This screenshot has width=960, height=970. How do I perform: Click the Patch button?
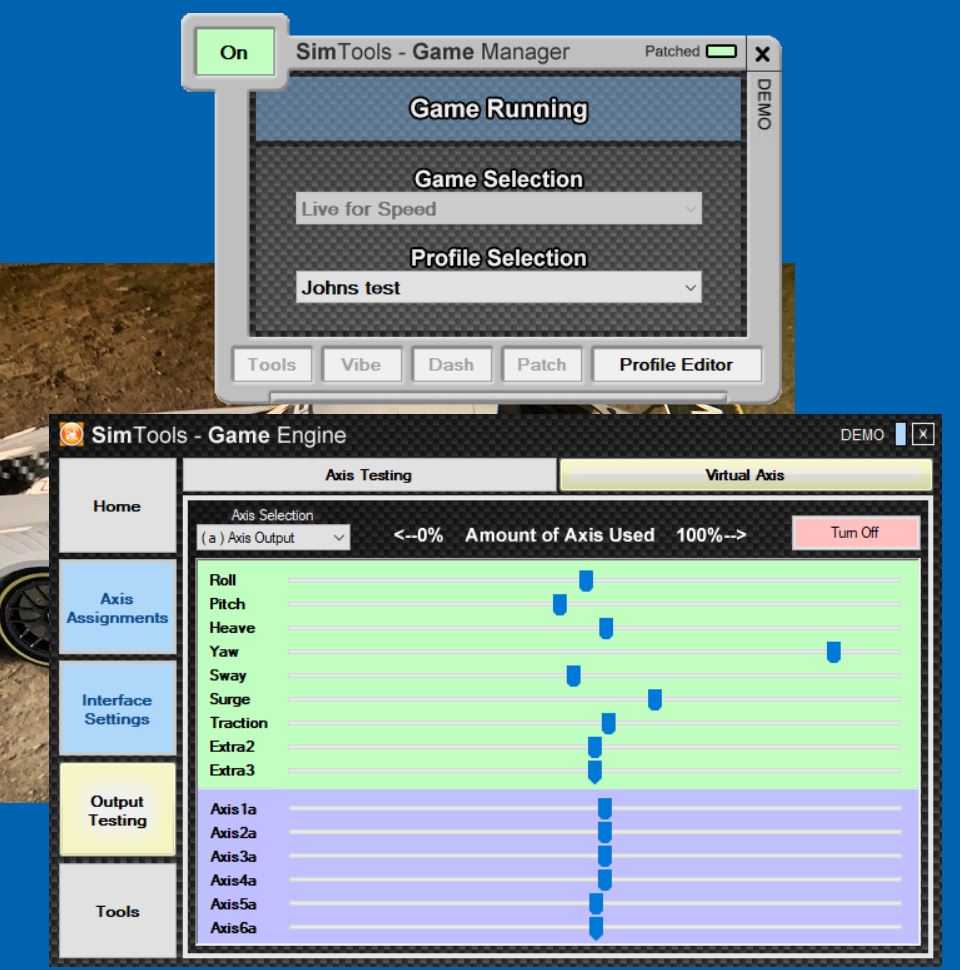pos(542,364)
